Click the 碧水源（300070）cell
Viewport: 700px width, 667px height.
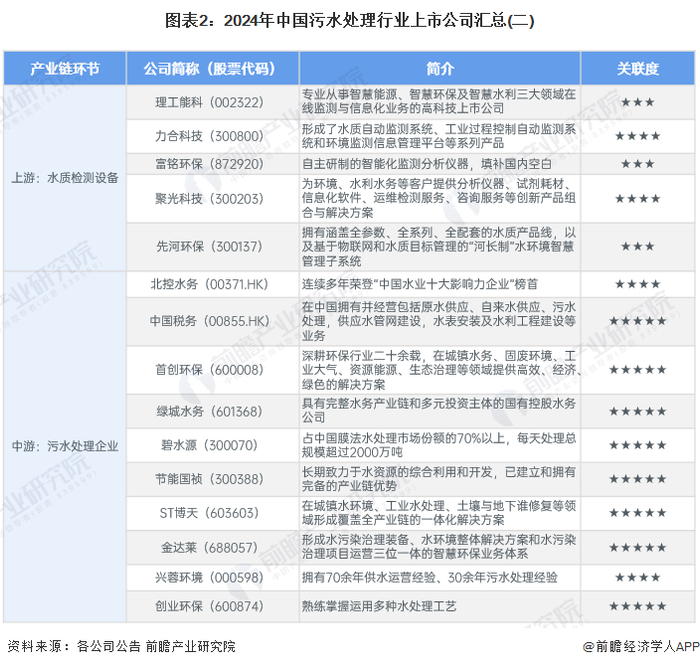coord(212,445)
